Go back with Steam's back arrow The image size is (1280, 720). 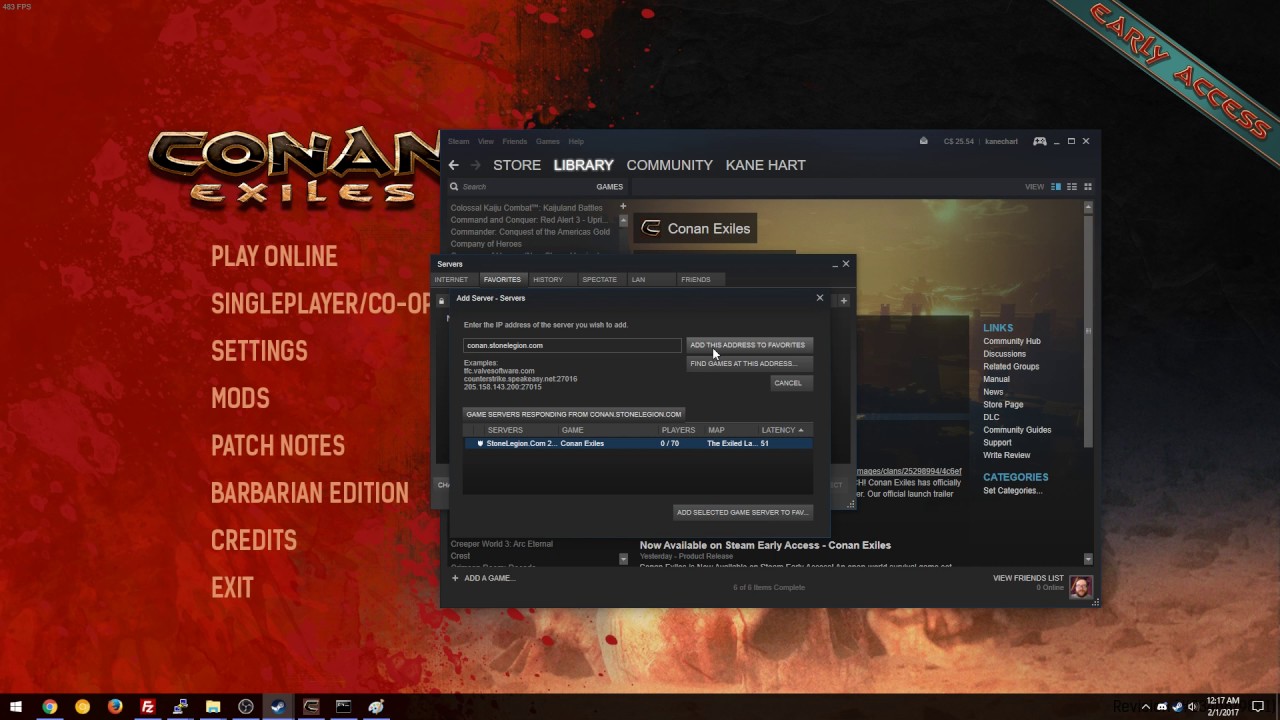pos(454,165)
